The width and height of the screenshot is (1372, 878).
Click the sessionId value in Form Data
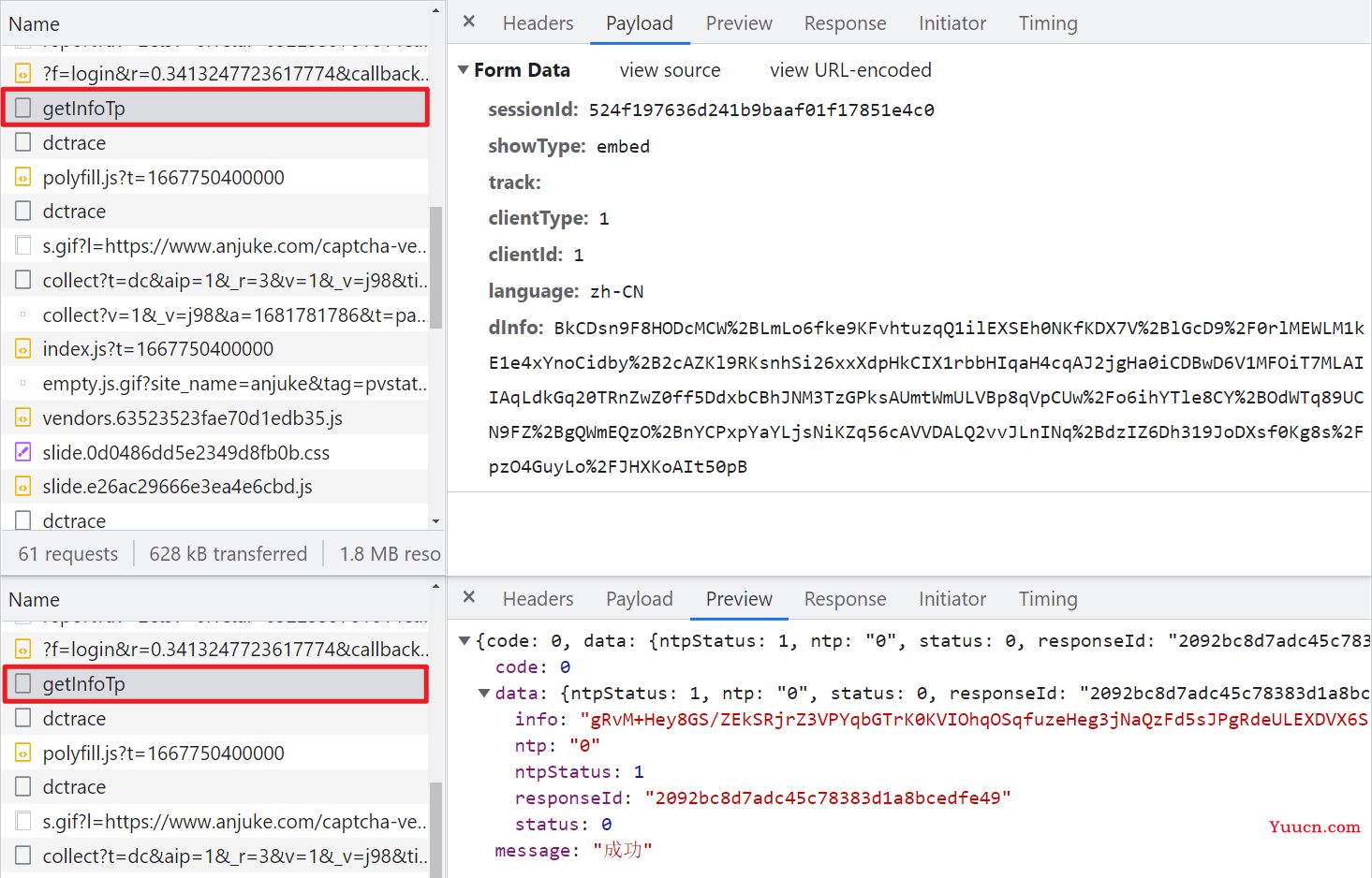click(x=761, y=110)
